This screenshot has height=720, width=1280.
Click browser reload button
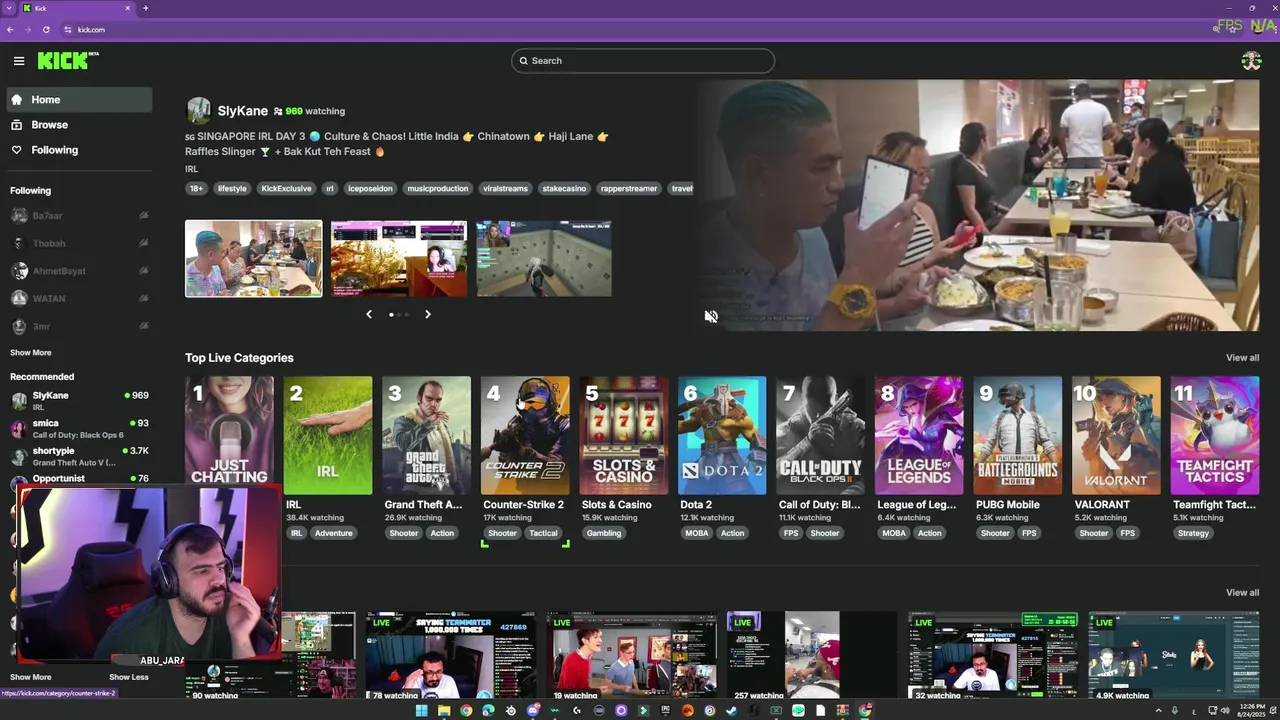tap(46, 30)
